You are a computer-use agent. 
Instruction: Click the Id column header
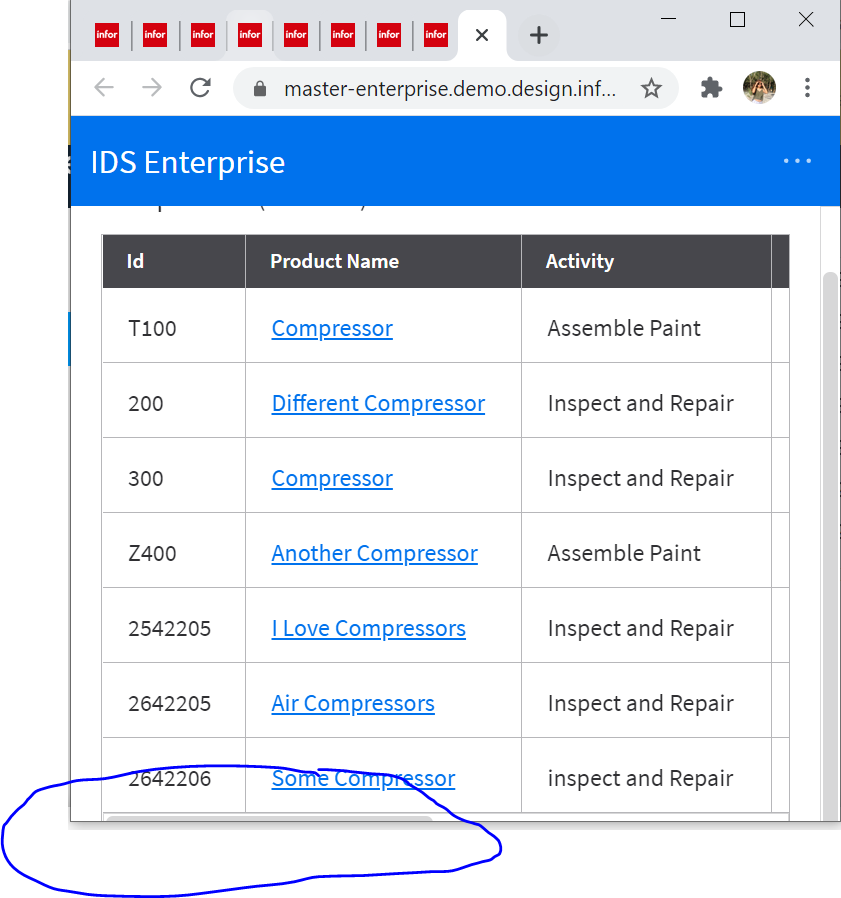click(174, 261)
